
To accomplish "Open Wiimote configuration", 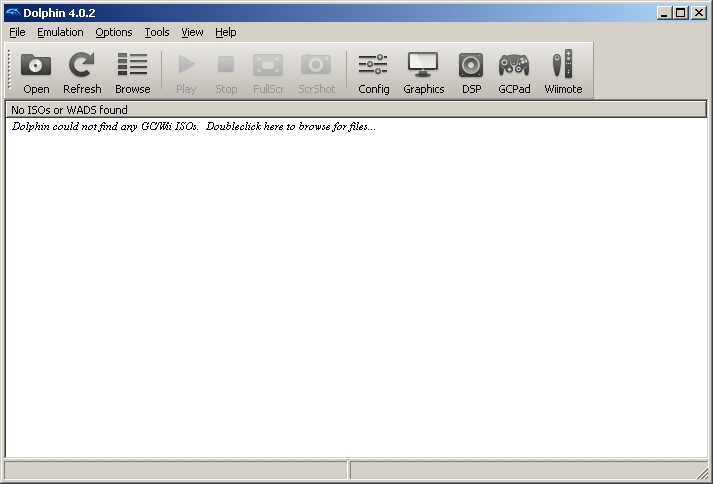I will point(563,71).
